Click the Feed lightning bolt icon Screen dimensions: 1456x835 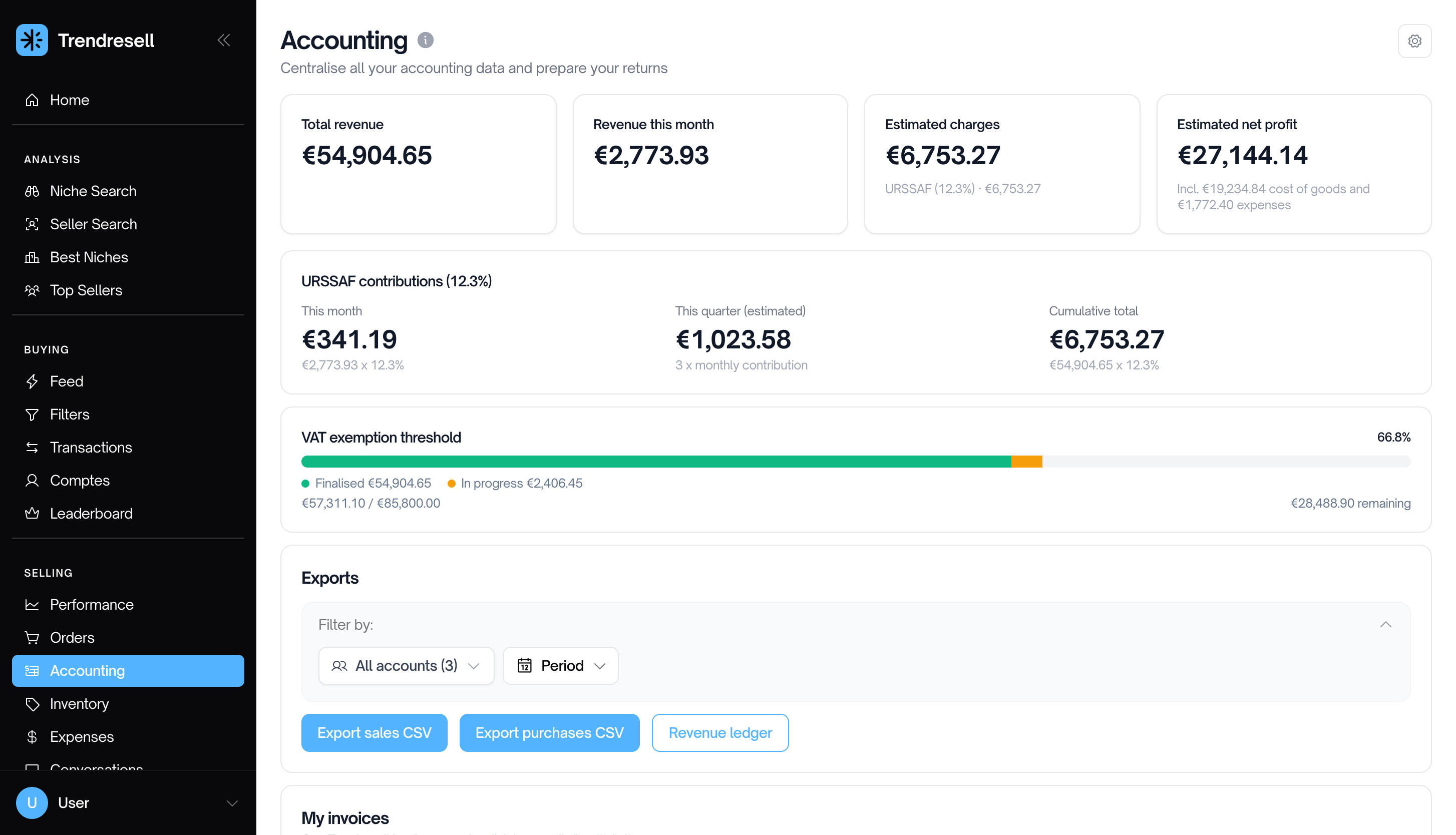(32, 381)
